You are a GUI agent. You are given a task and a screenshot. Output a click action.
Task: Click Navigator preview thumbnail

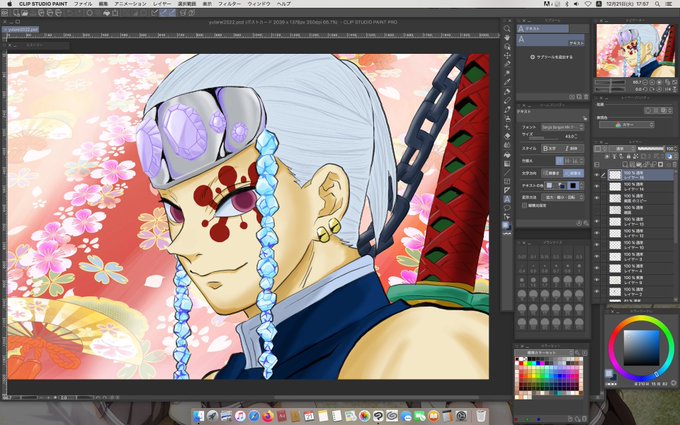635,50
